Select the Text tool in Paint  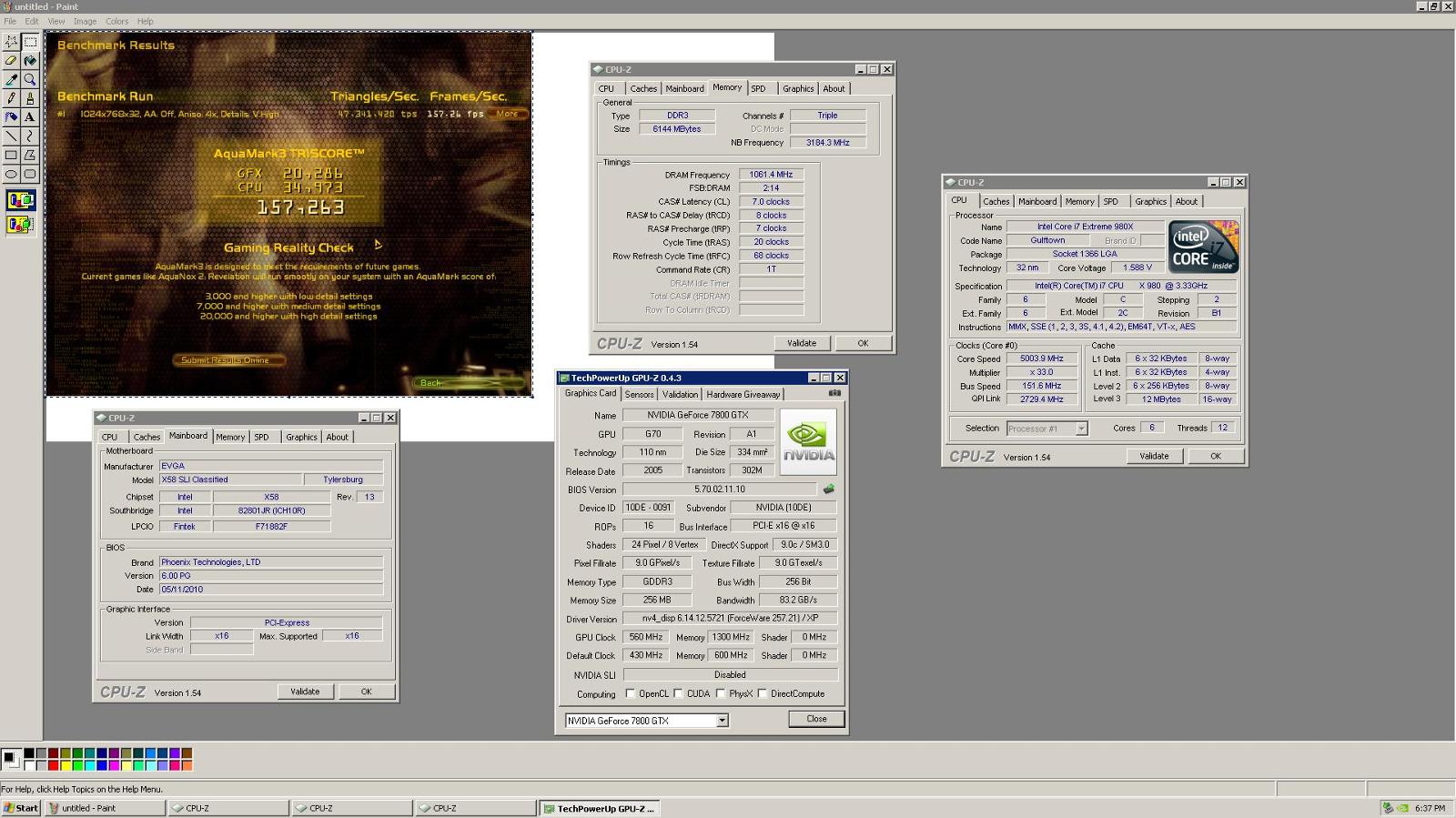coord(30,117)
